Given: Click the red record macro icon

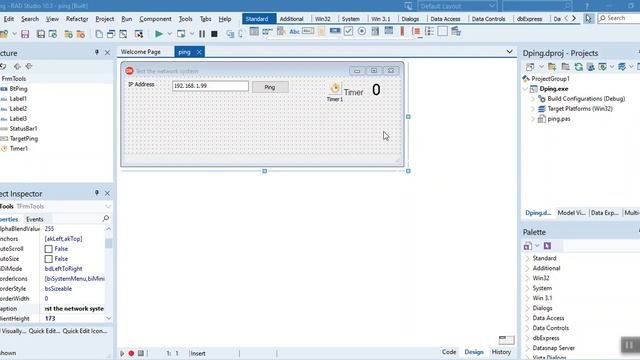Looking at the screenshot, I should coord(131,353).
